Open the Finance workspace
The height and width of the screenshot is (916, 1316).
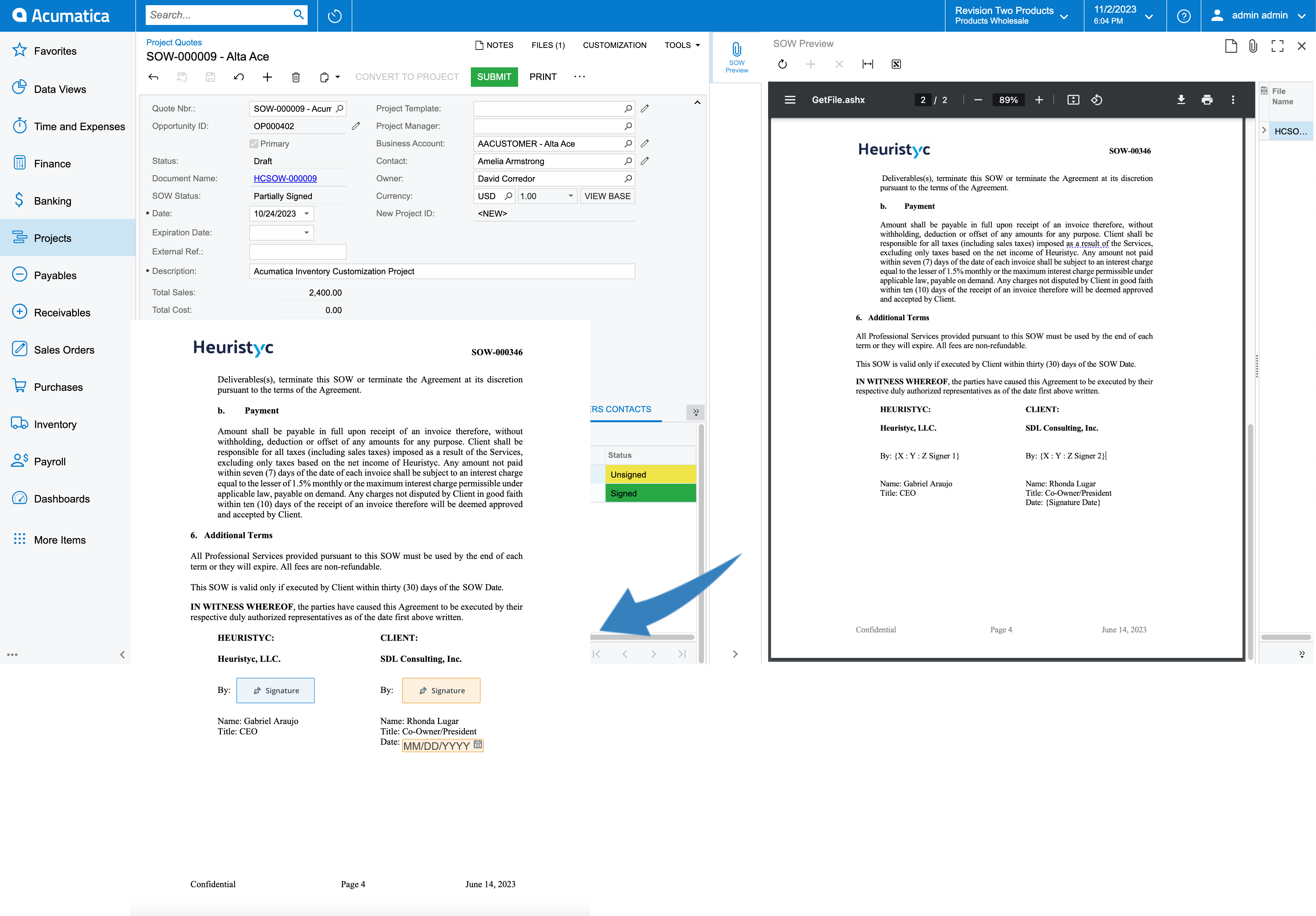(52, 164)
